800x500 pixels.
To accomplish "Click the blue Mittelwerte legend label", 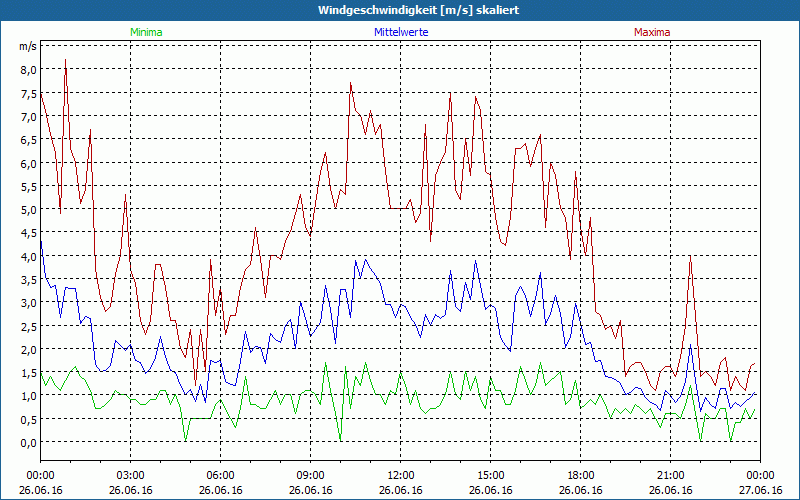I will tap(401, 32).
